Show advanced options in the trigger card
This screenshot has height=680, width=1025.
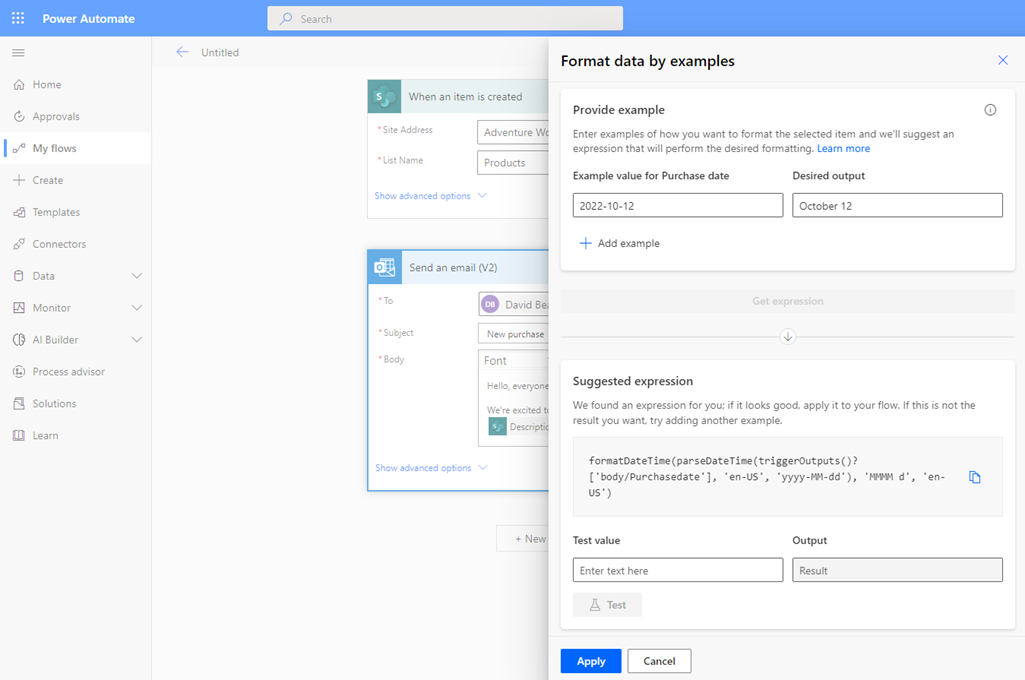pyautogui.click(x=430, y=196)
